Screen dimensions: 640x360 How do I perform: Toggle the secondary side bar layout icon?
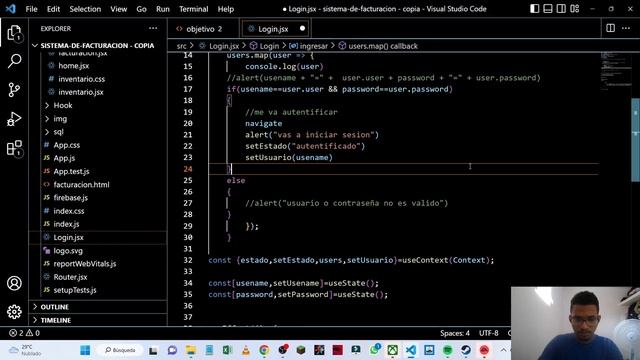(x=561, y=9)
